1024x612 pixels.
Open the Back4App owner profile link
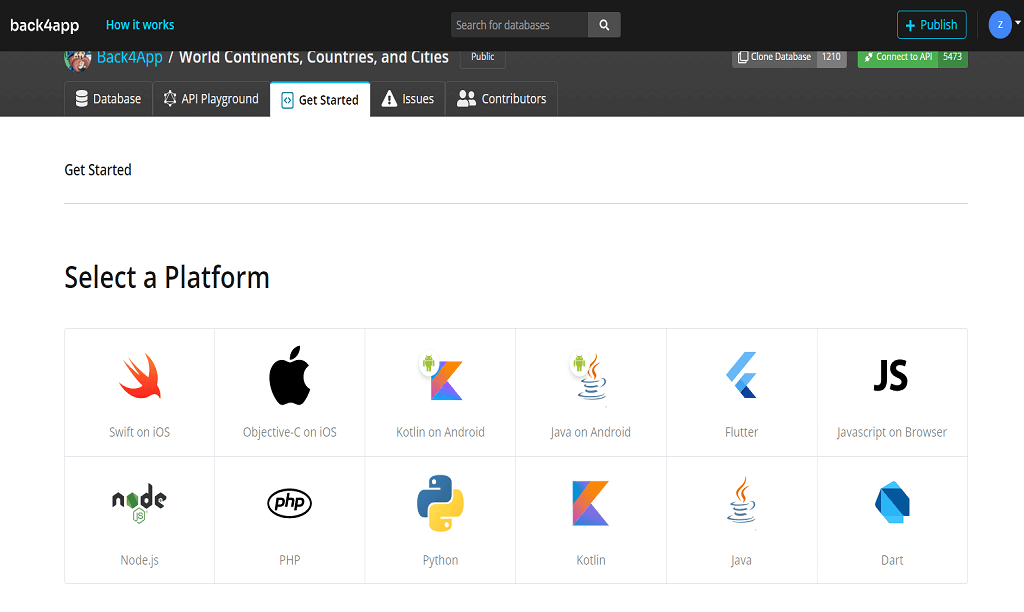(129, 57)
